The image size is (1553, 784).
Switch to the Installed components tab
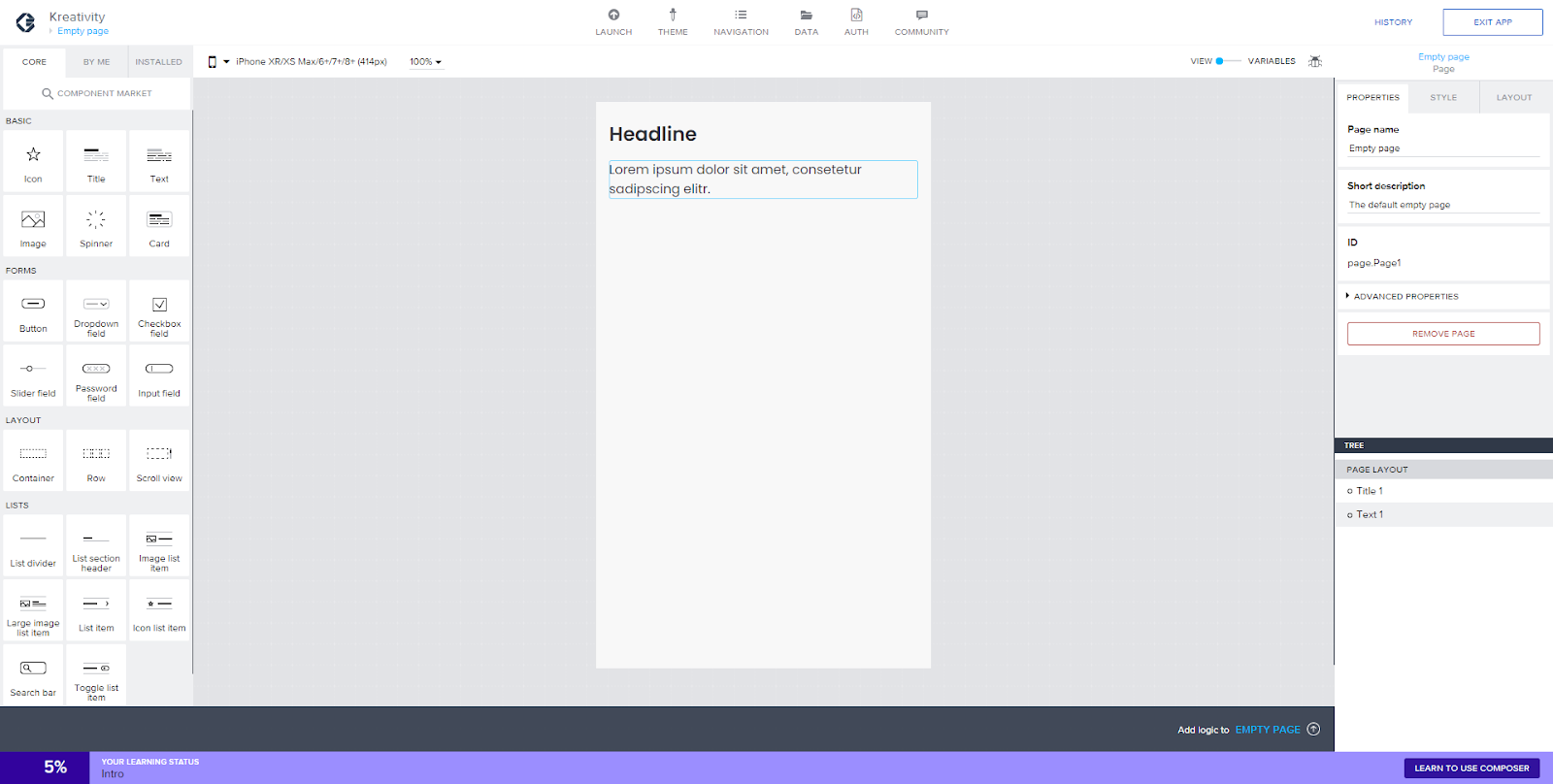pos(158,62)
